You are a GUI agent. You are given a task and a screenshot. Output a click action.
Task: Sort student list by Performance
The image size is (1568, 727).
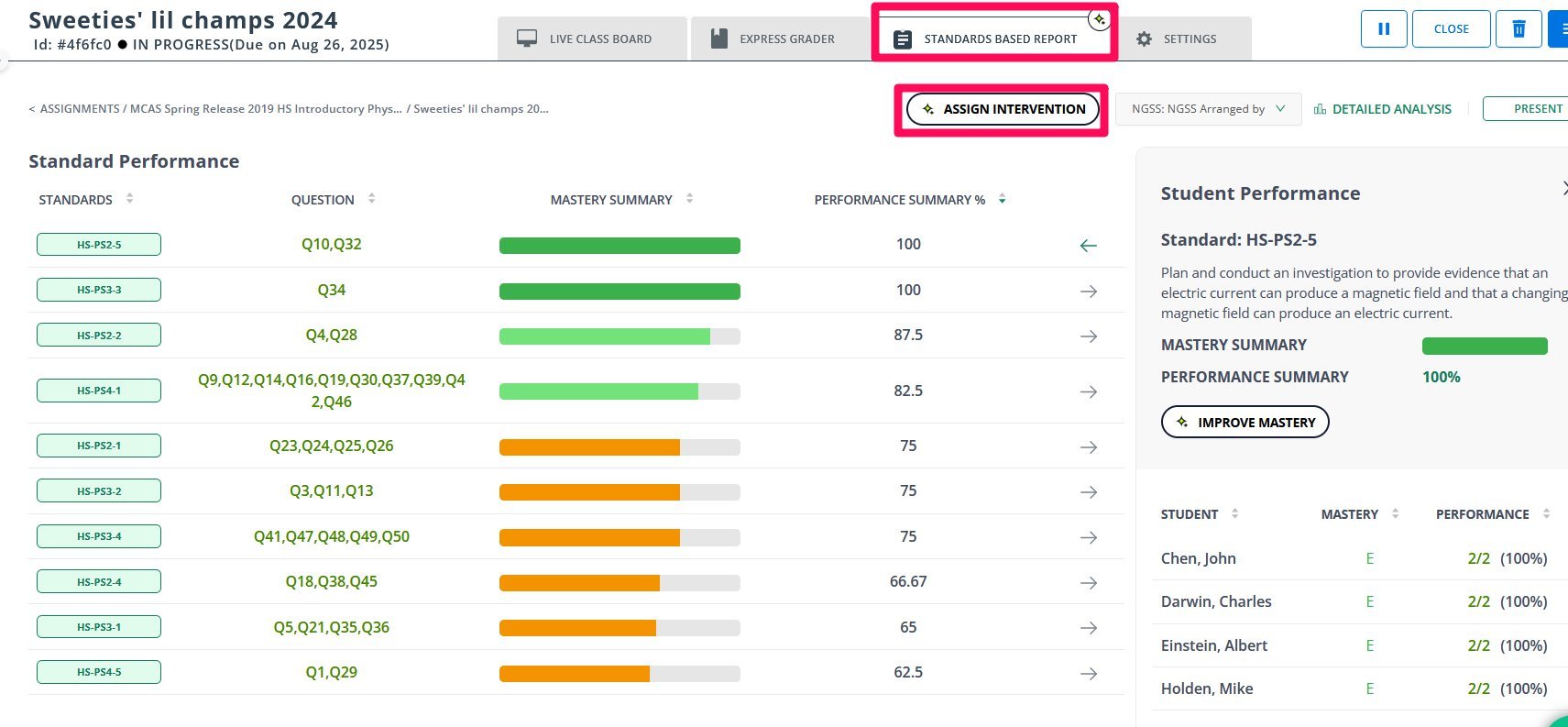pos(1546,513)
